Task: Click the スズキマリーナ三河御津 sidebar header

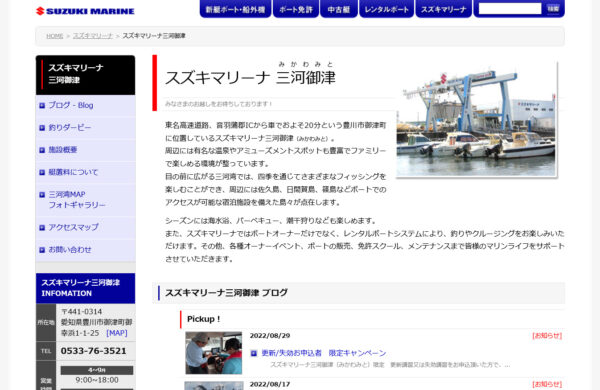Action: pos(85,75)
